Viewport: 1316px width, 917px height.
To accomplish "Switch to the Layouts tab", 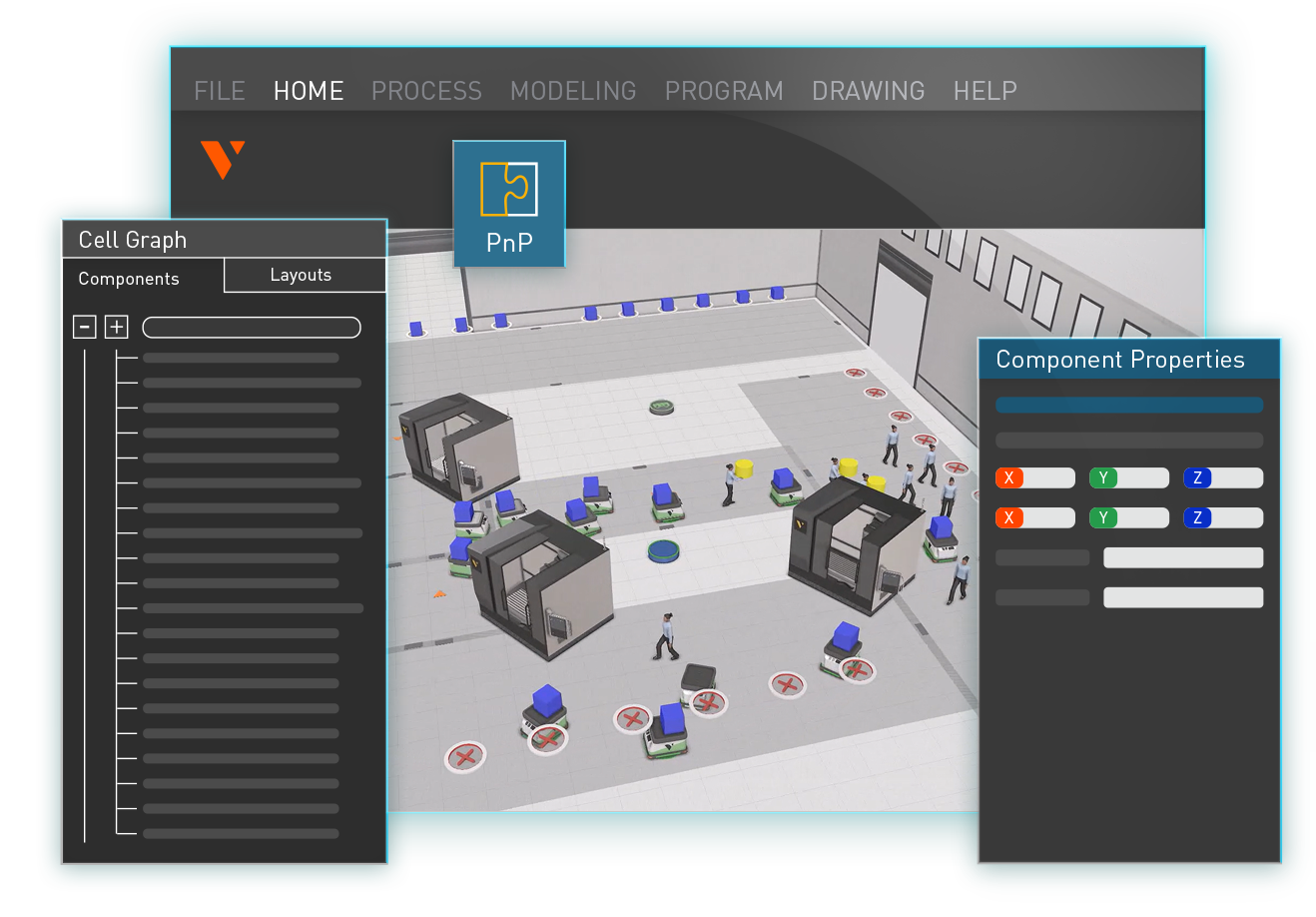I will click(x=305, y=275).
